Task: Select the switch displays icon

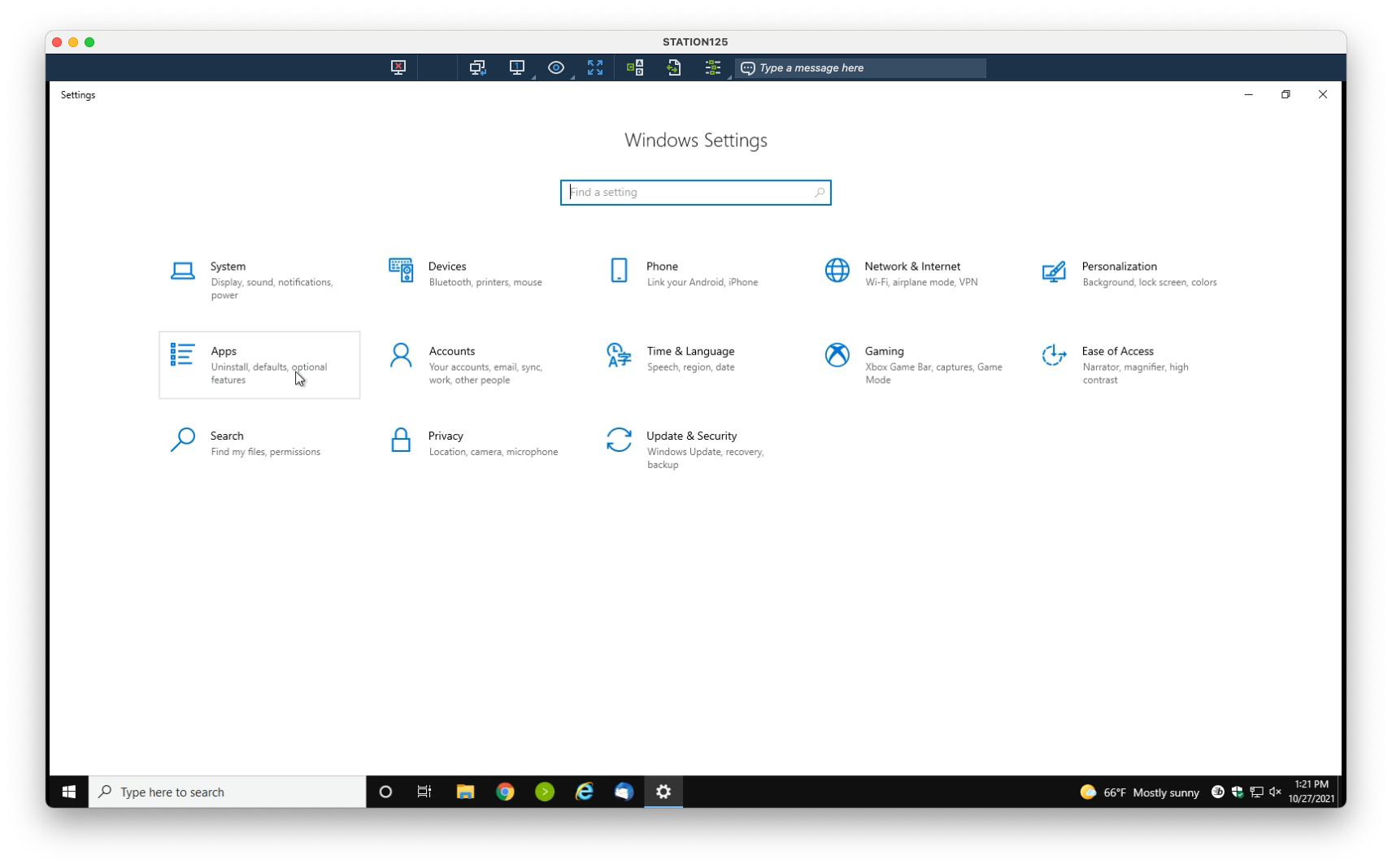Action: pyautogui.click(x=478, y=67)
